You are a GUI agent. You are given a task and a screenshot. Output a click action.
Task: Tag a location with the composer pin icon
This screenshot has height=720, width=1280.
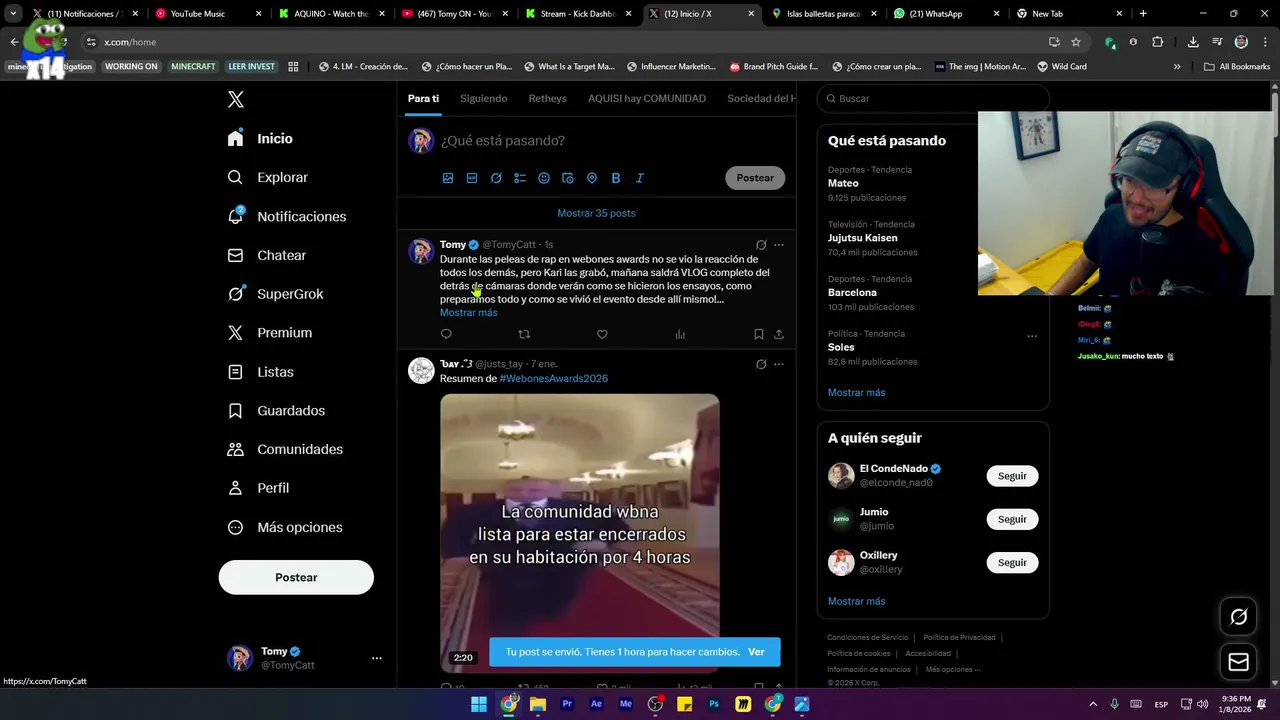(x=592, y=178)
